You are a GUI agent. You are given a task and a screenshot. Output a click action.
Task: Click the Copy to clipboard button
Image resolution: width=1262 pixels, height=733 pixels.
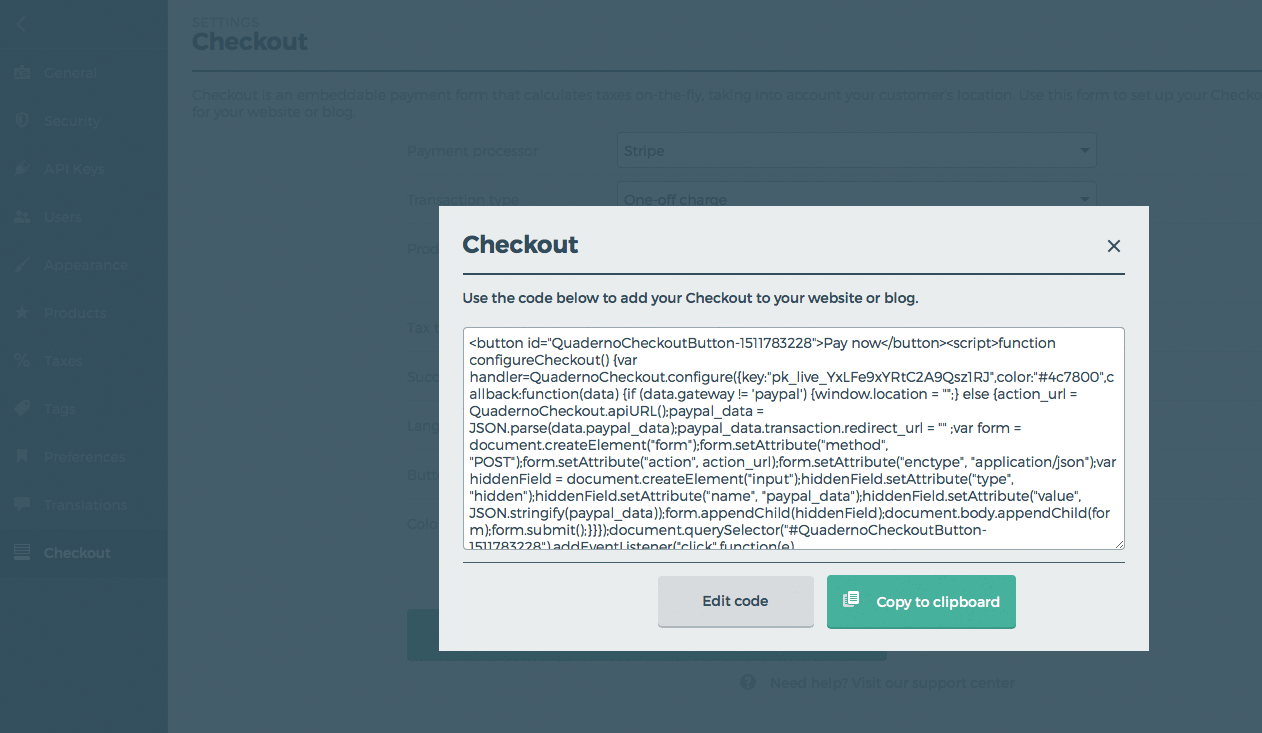pyautogui.click(x=921, y=601)
